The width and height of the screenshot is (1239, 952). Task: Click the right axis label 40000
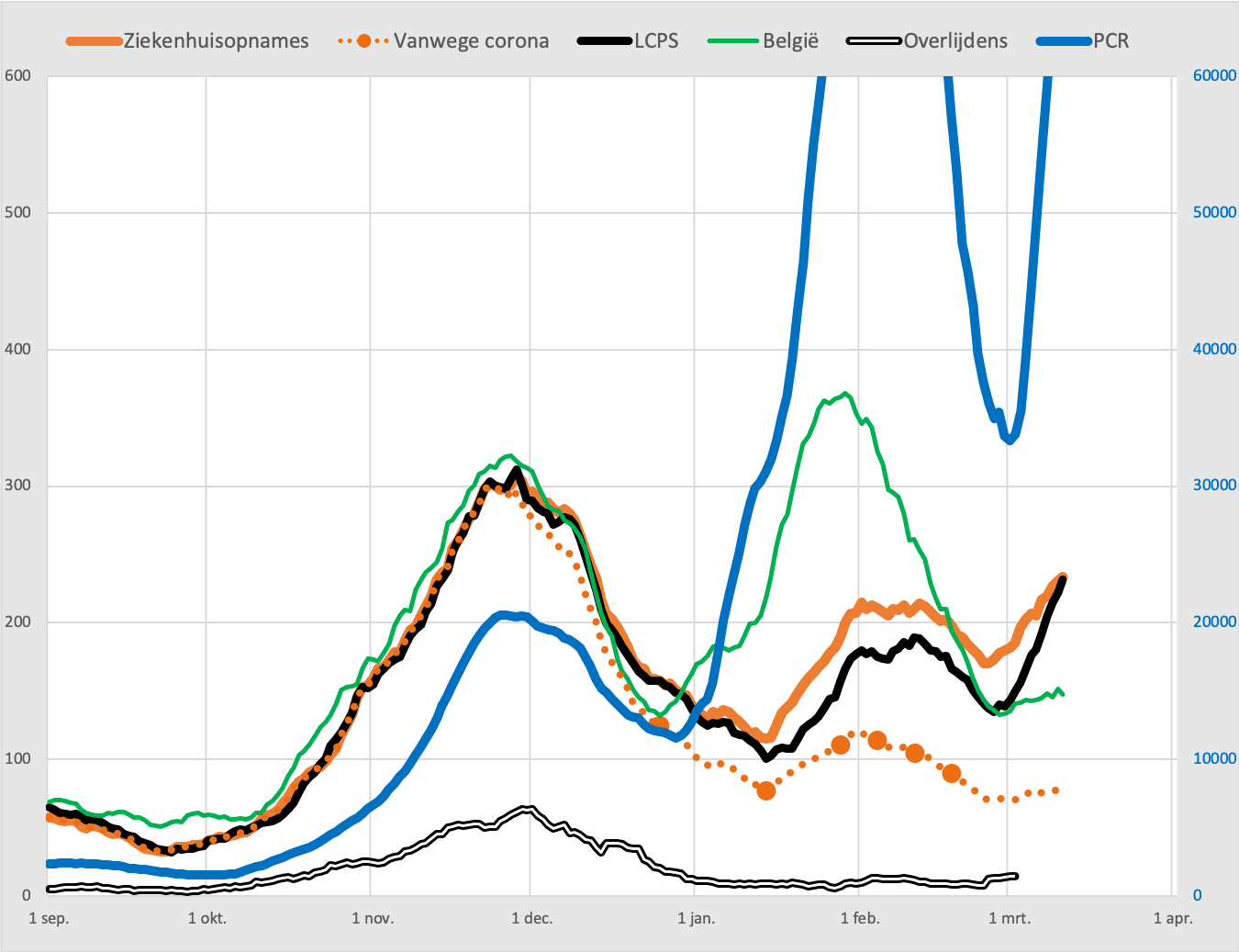click(1214, 349)
